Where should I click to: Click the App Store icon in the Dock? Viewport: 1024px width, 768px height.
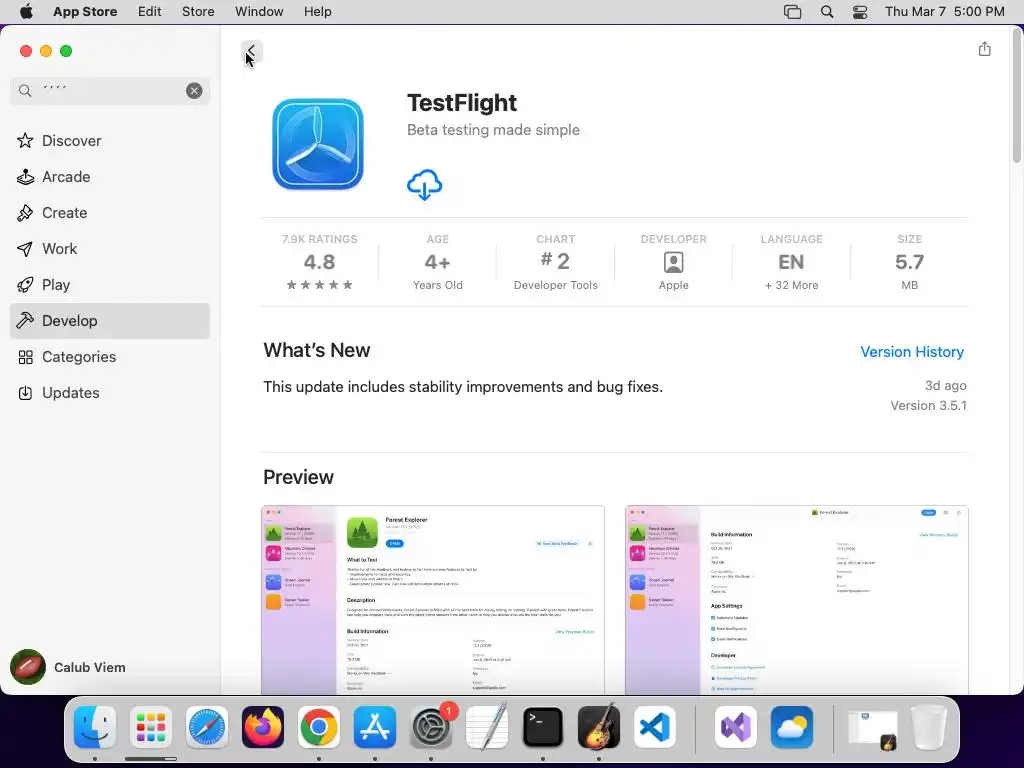[x=375, y=727]
